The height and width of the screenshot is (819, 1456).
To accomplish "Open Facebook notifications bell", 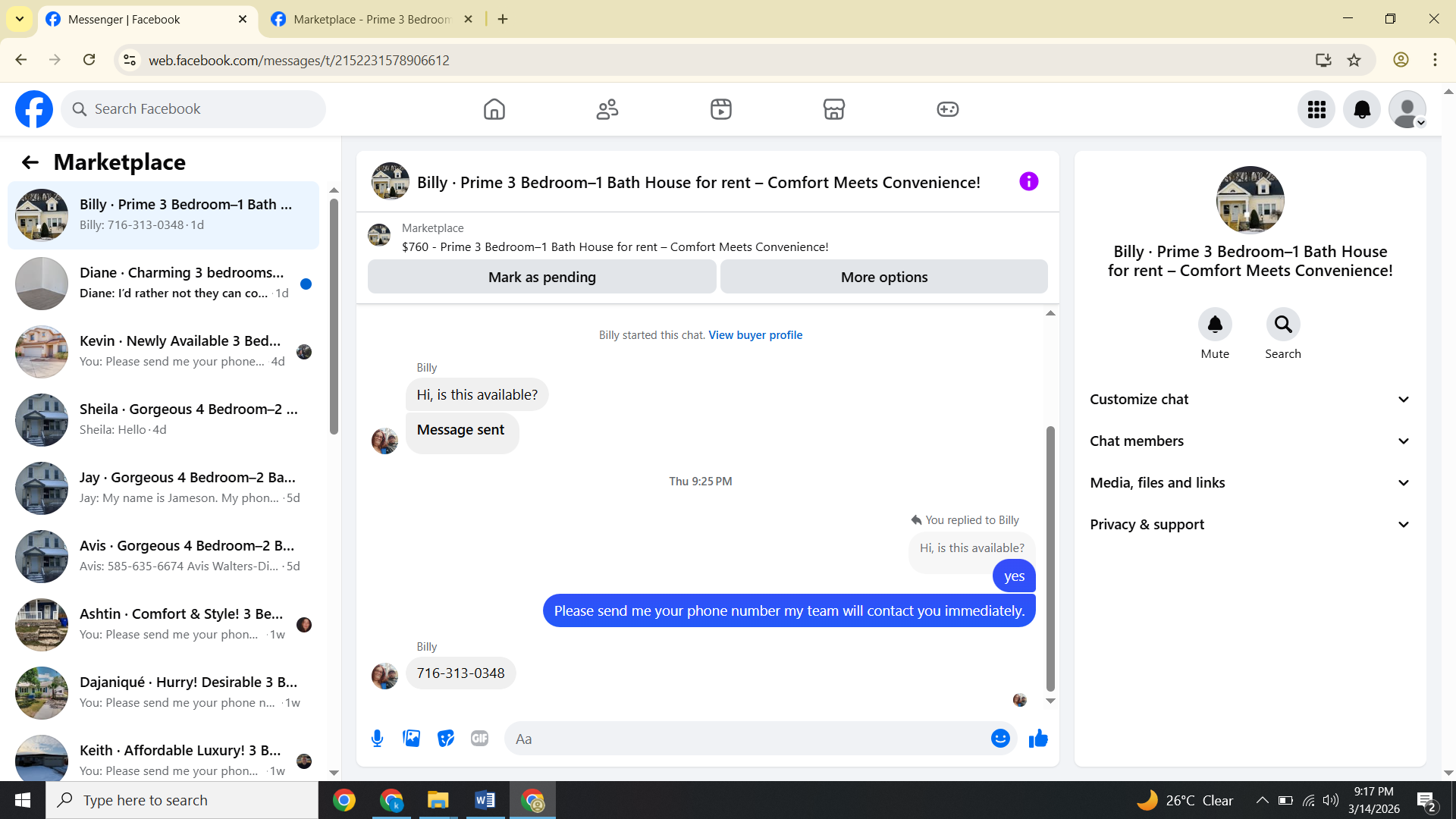I will [1362, 109].
